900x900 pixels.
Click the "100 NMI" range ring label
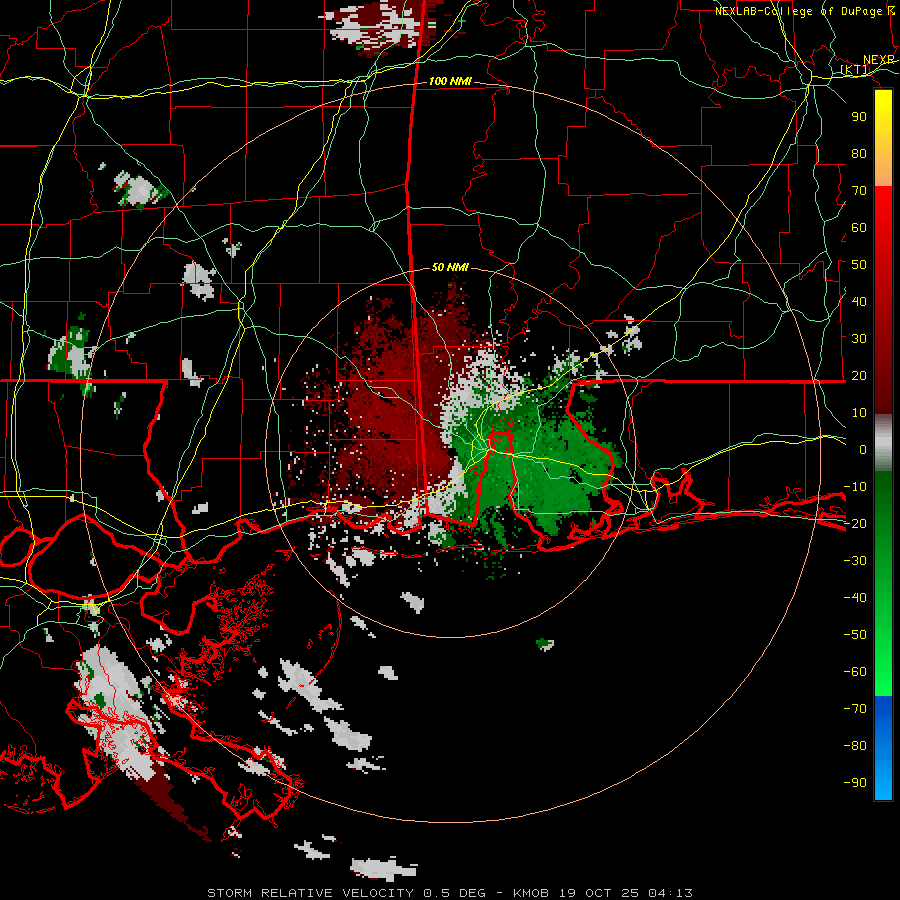coord(450,81)
